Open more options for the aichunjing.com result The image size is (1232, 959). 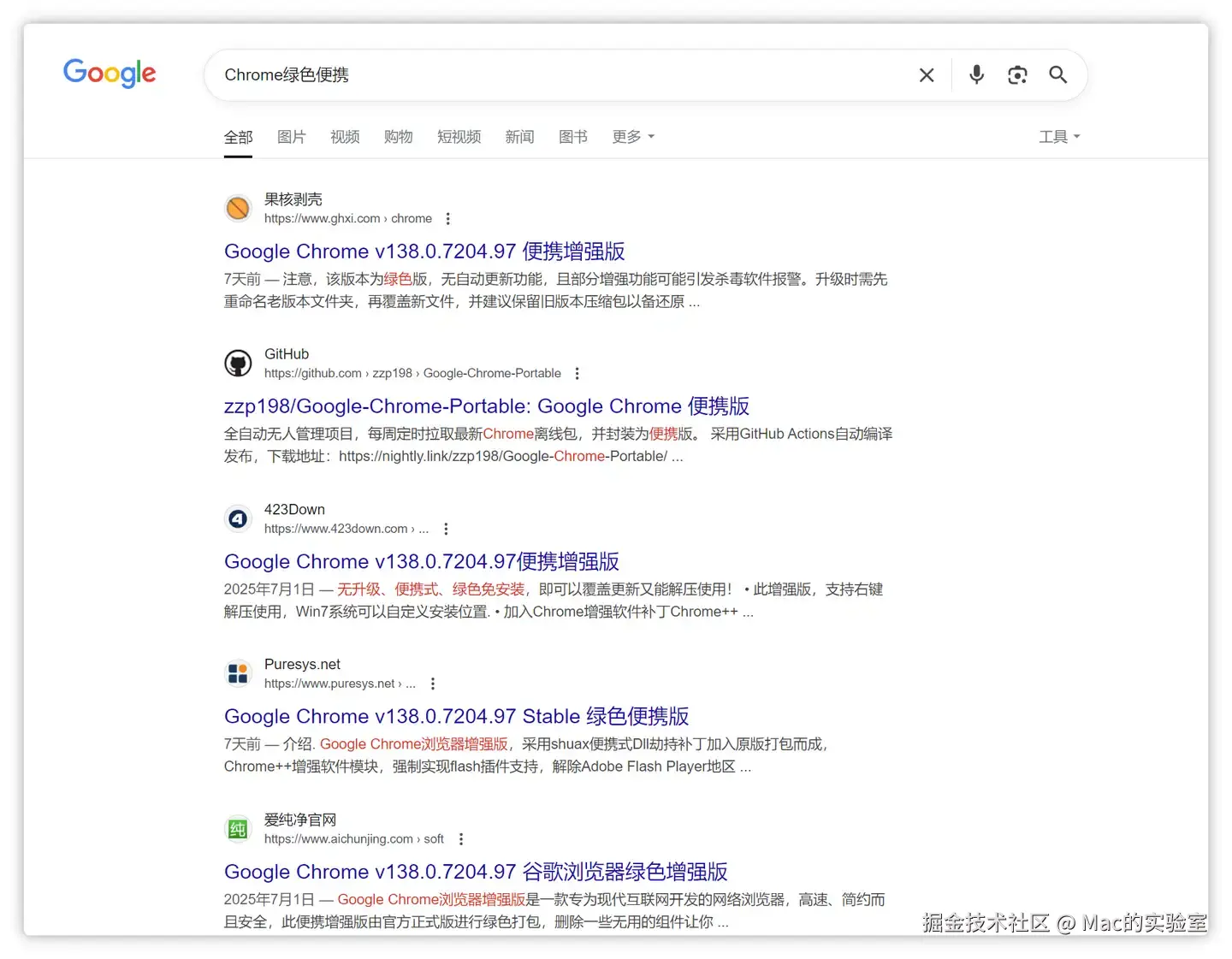click(x=461, y=839)
